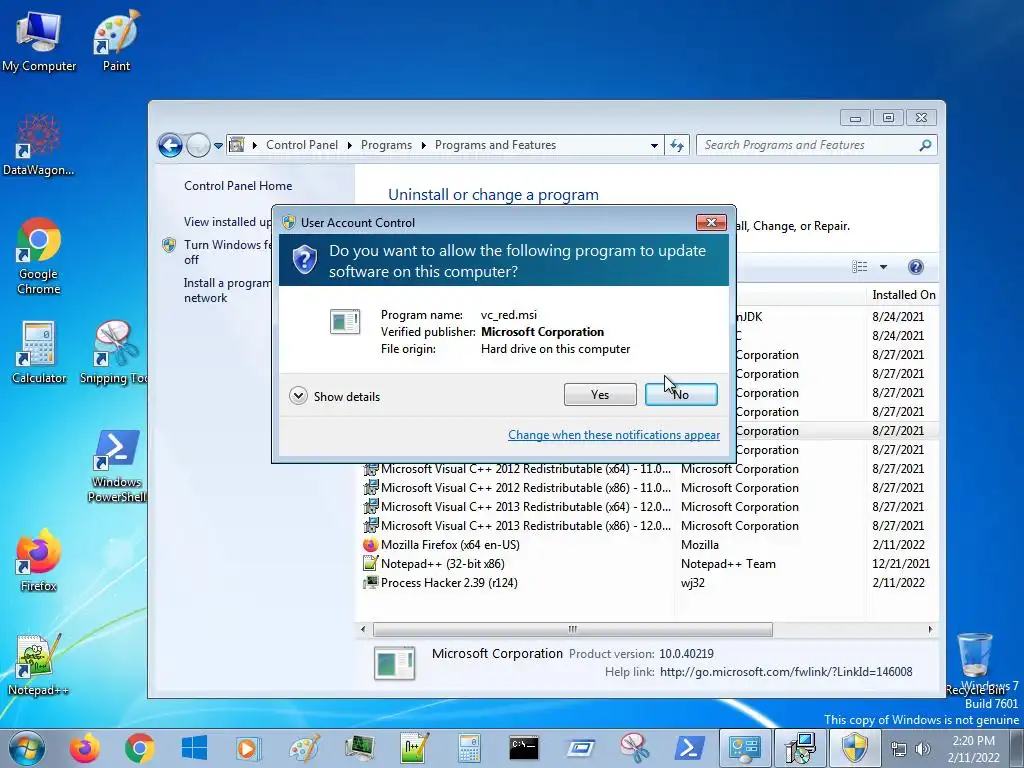Expand arrow after Programs breadcrumb
Image resolution: width=1024 pixels, height=768 pixels.
(x=423, y=145)
